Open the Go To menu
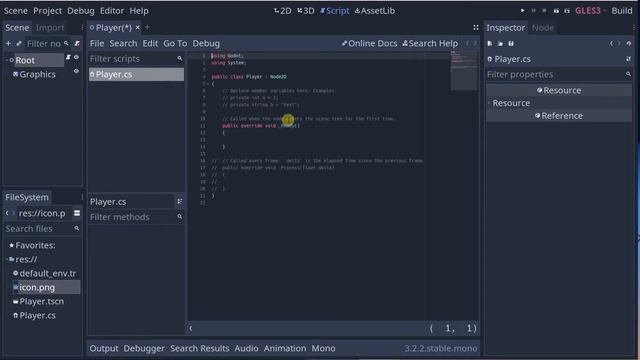This screenshot has height=360, width=640. tap(175, 43)
